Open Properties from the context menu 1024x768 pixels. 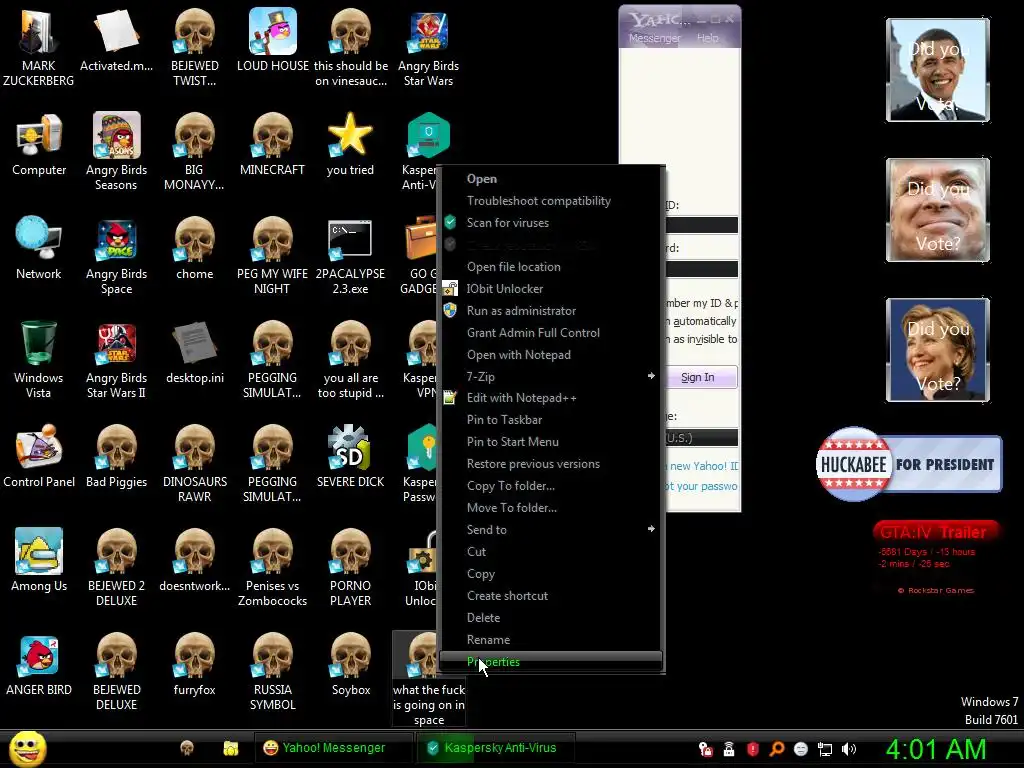tap(551, 662)
